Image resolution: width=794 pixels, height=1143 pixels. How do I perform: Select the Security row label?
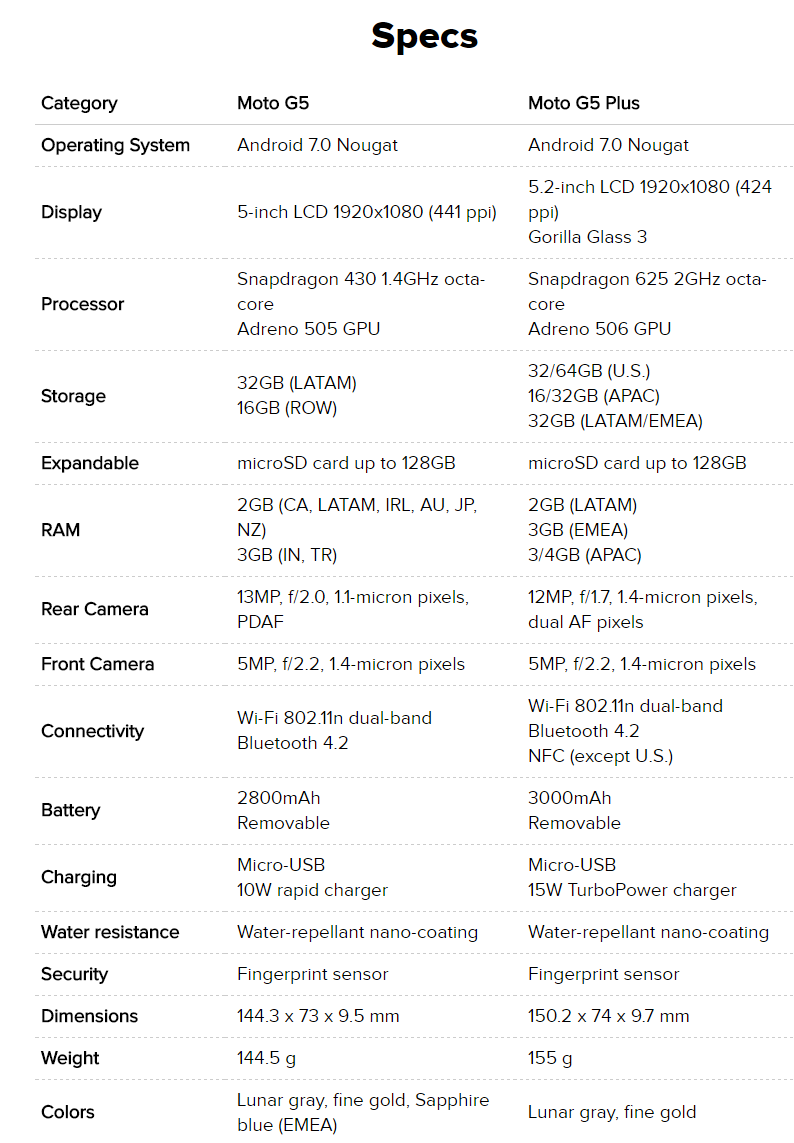[74, 975]
